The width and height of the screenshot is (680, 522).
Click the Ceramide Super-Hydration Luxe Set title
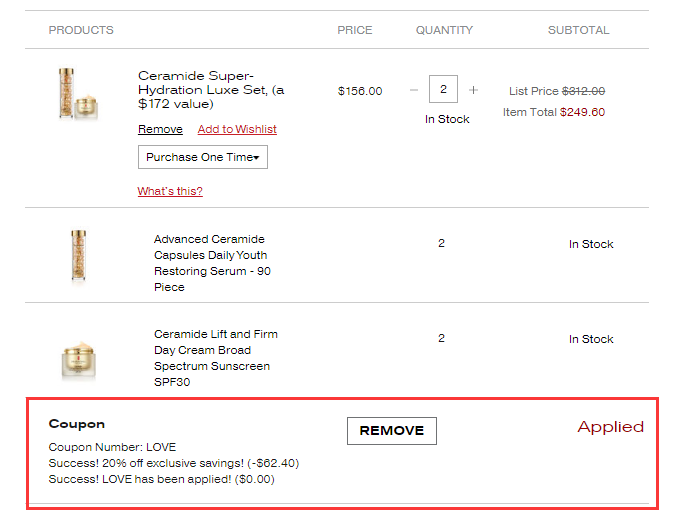click(x=210, y=89)
